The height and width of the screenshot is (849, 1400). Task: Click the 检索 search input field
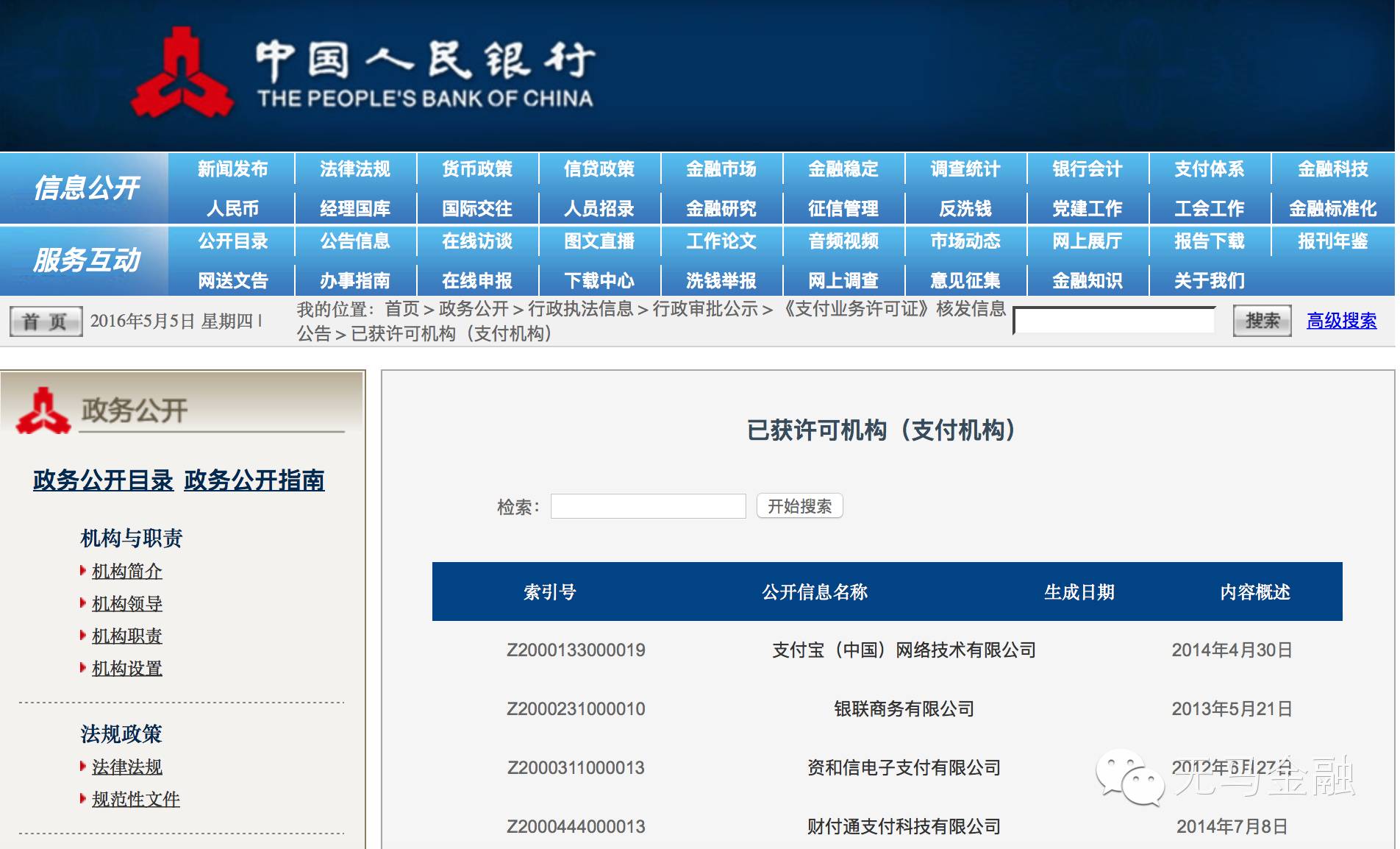click(x=648, y=506)
